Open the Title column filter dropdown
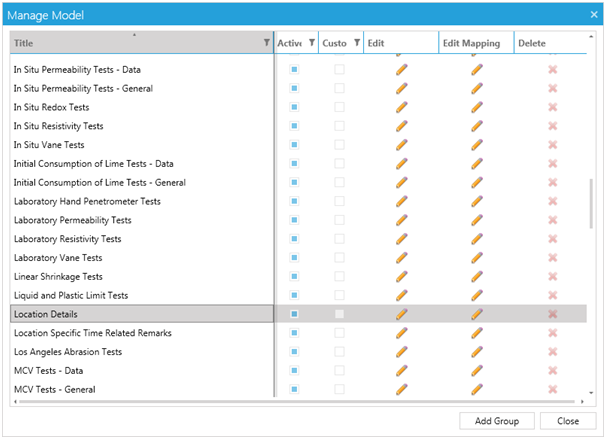This screenshot has width=606, height=439. tap(266, 43)
